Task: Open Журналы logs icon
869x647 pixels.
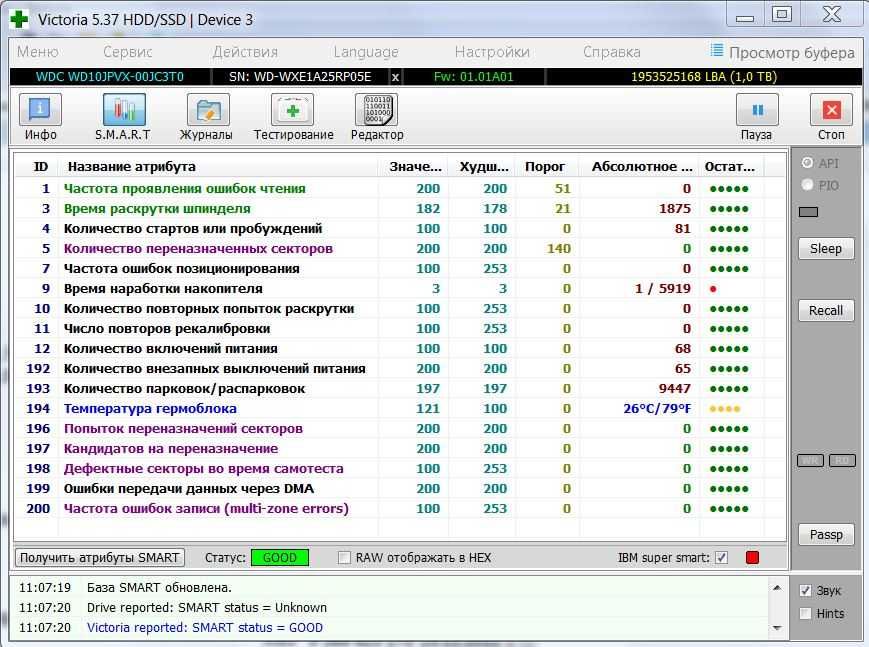Action: (208, 110)
